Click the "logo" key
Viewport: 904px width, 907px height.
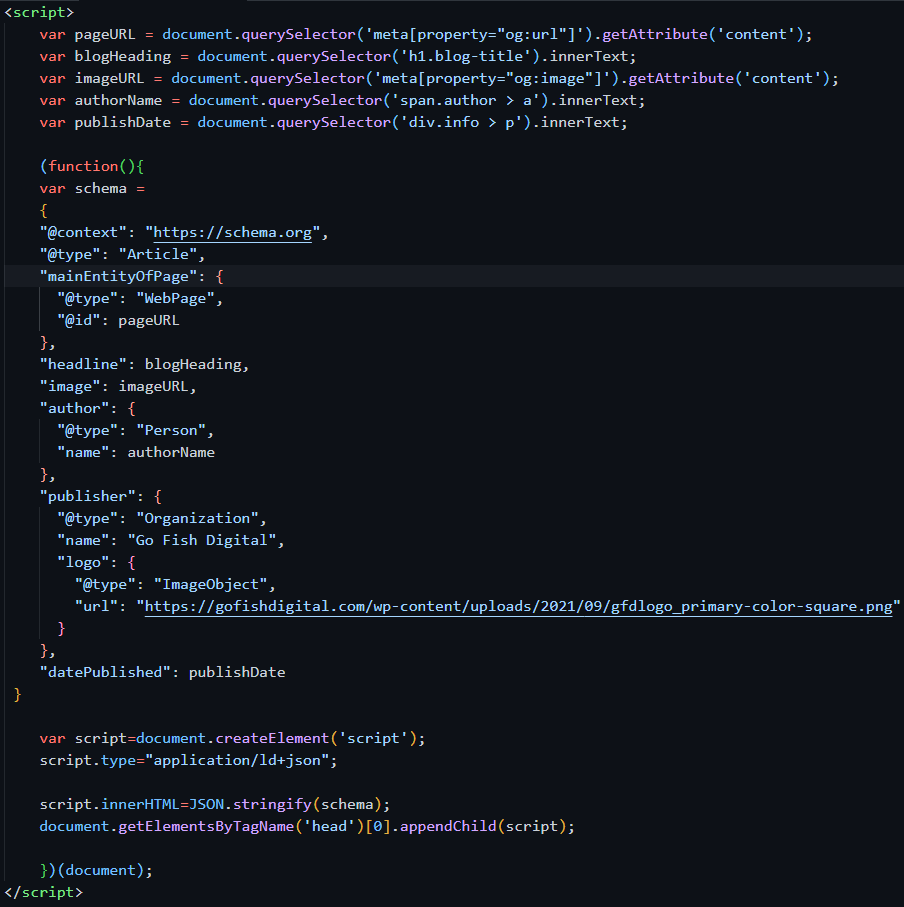point(83,562)
